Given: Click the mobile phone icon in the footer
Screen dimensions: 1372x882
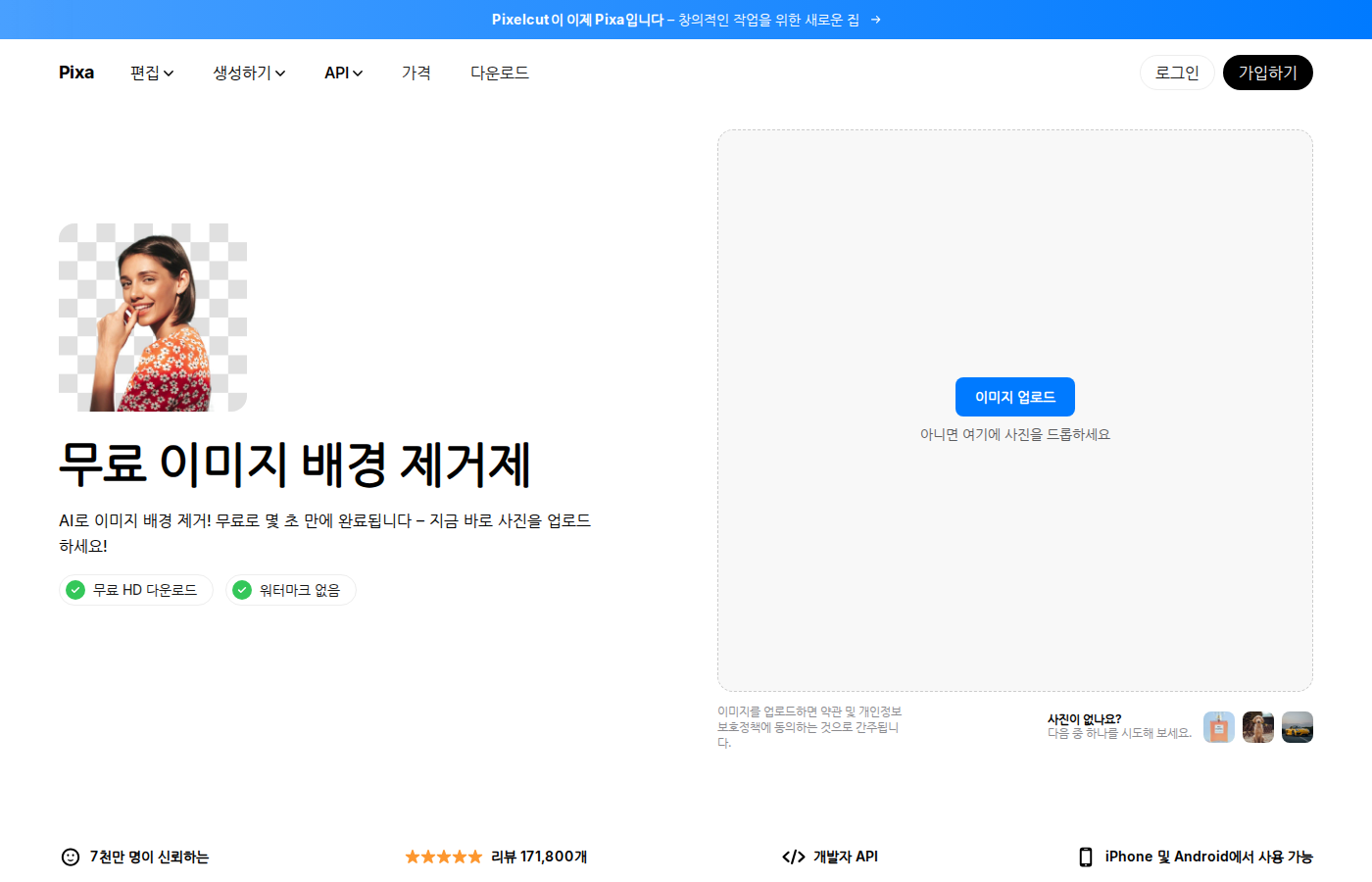Looking at the screenshot, I should [x=1086, y=857].
